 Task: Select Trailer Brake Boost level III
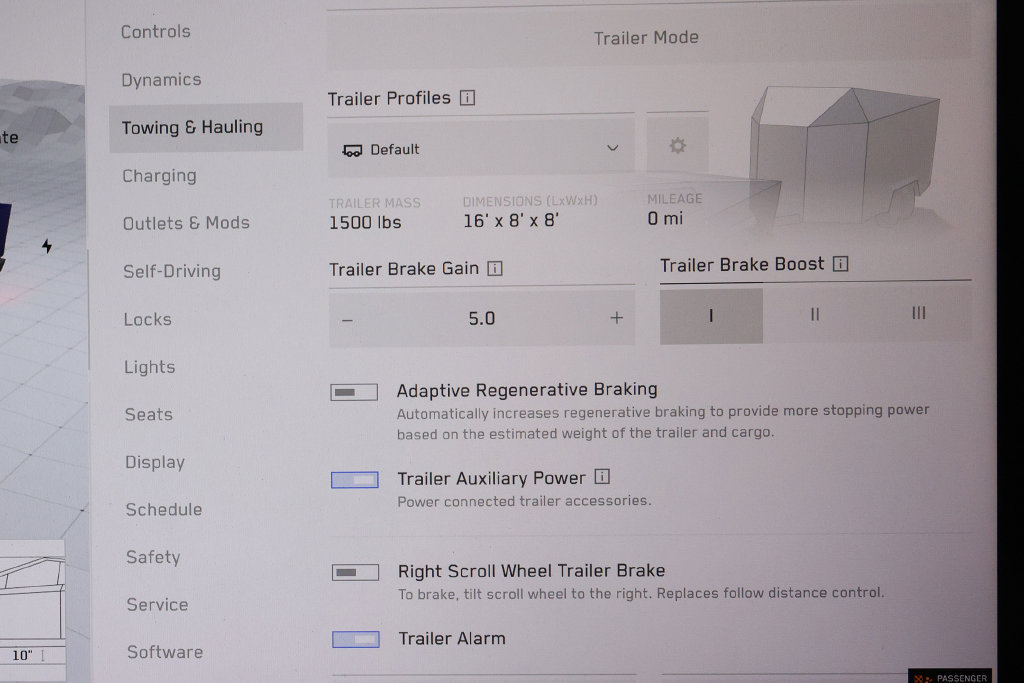point(919,313)
